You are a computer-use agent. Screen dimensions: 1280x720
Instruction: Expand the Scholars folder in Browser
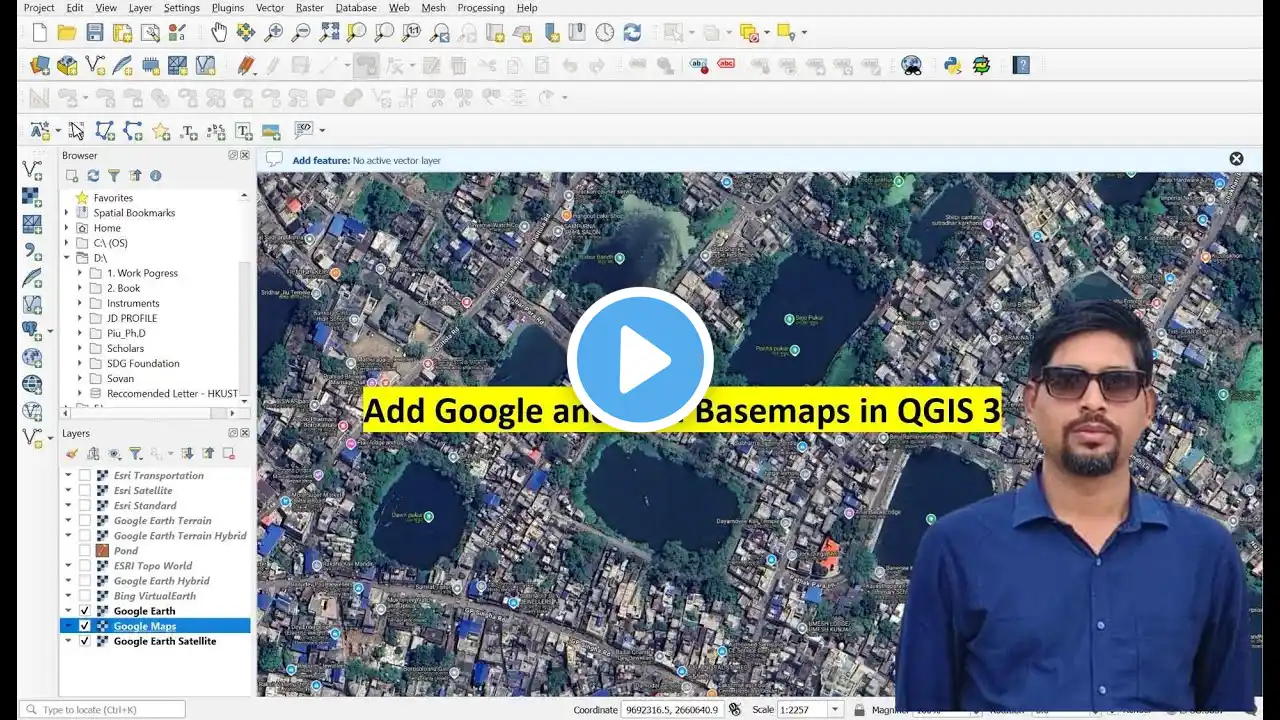point(80,349)
